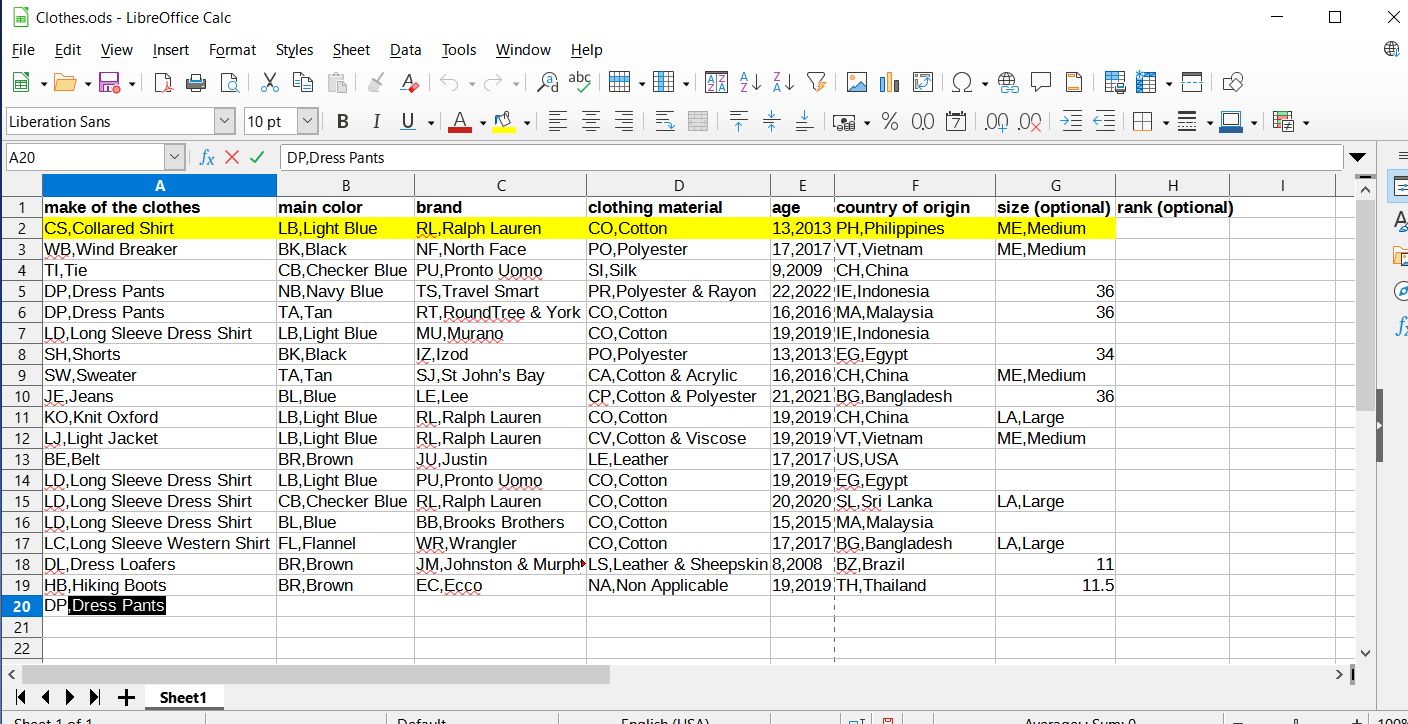The width and height of the screenshot is (1408, 724).
Task: Open Find & Replace
Action: pos(547,82)
